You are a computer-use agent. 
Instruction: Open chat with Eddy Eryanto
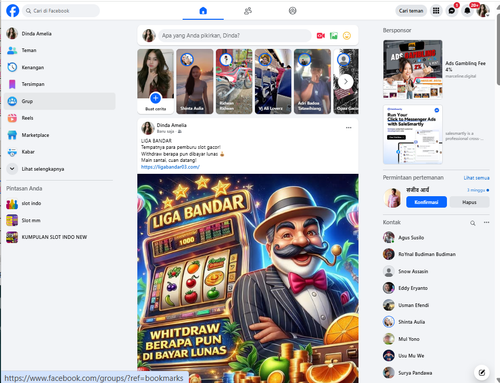coord(436,288)
